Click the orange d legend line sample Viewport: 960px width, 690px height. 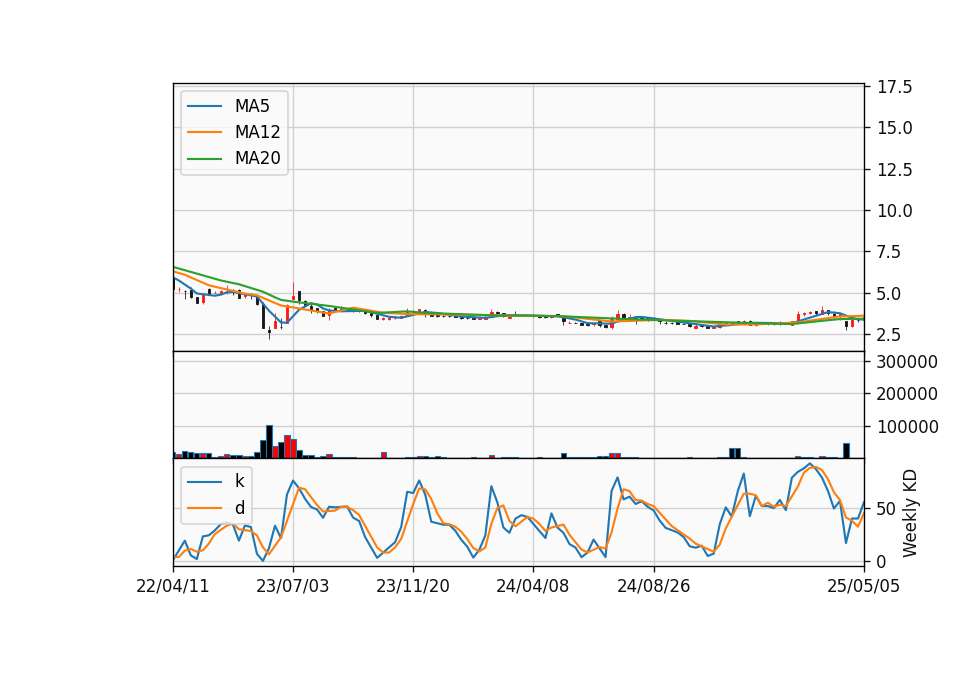click(204, 508)
